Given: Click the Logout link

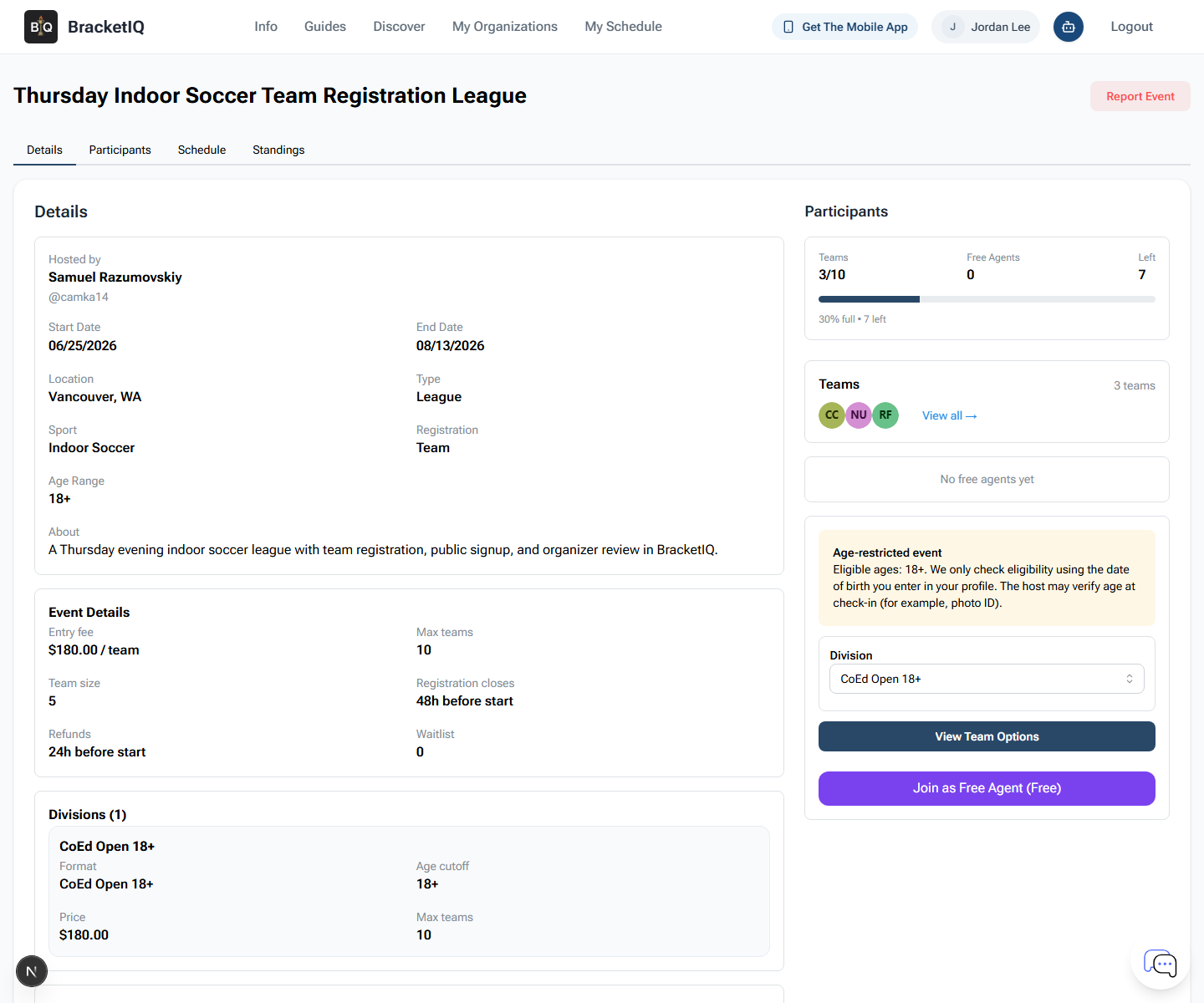Looking at the screenshot, I should point(1131,27).
